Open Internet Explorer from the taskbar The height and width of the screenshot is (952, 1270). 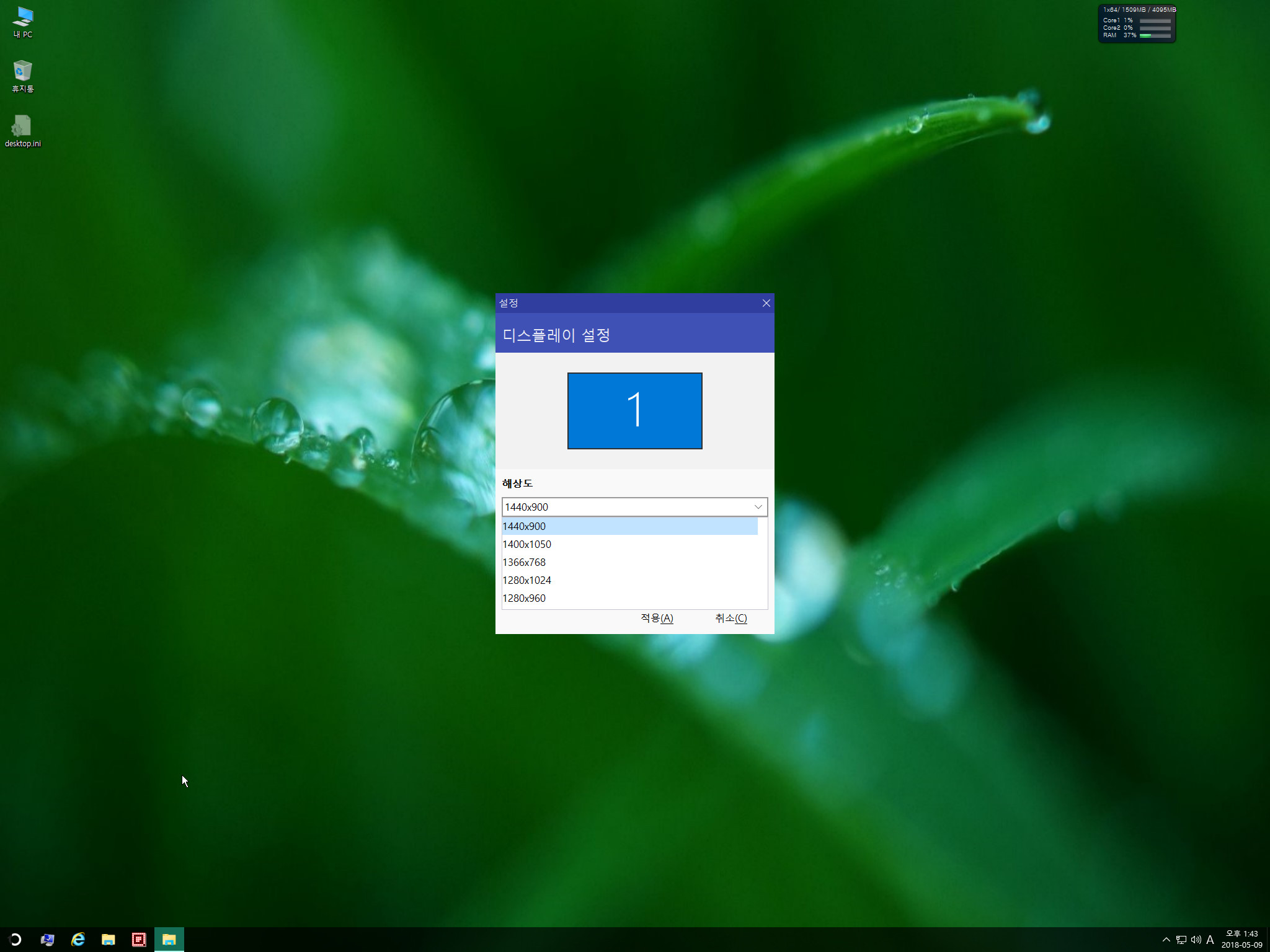(78, 940)
